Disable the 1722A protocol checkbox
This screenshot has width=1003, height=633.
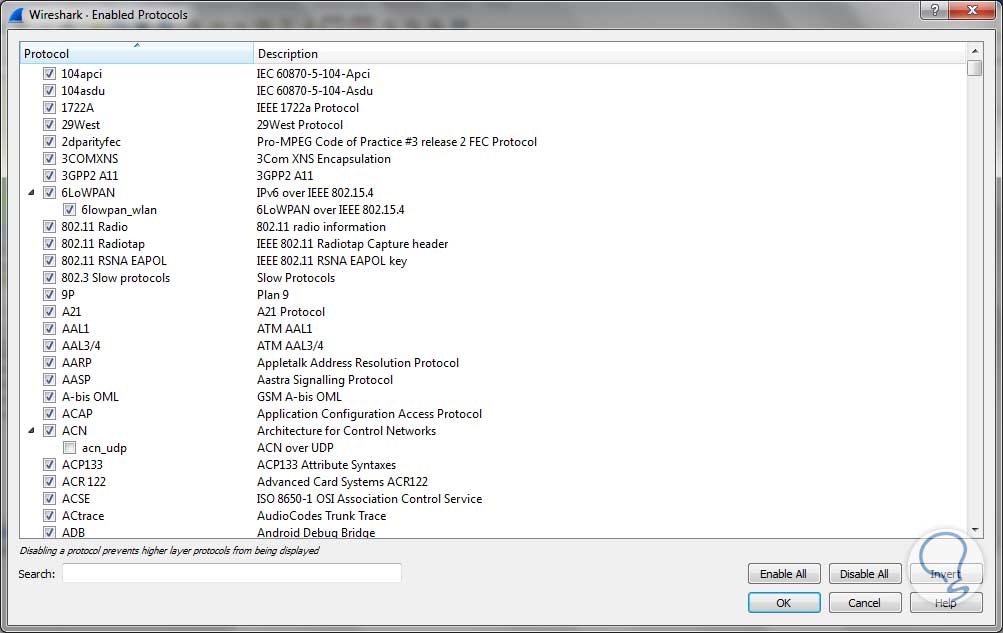point(49,107)
